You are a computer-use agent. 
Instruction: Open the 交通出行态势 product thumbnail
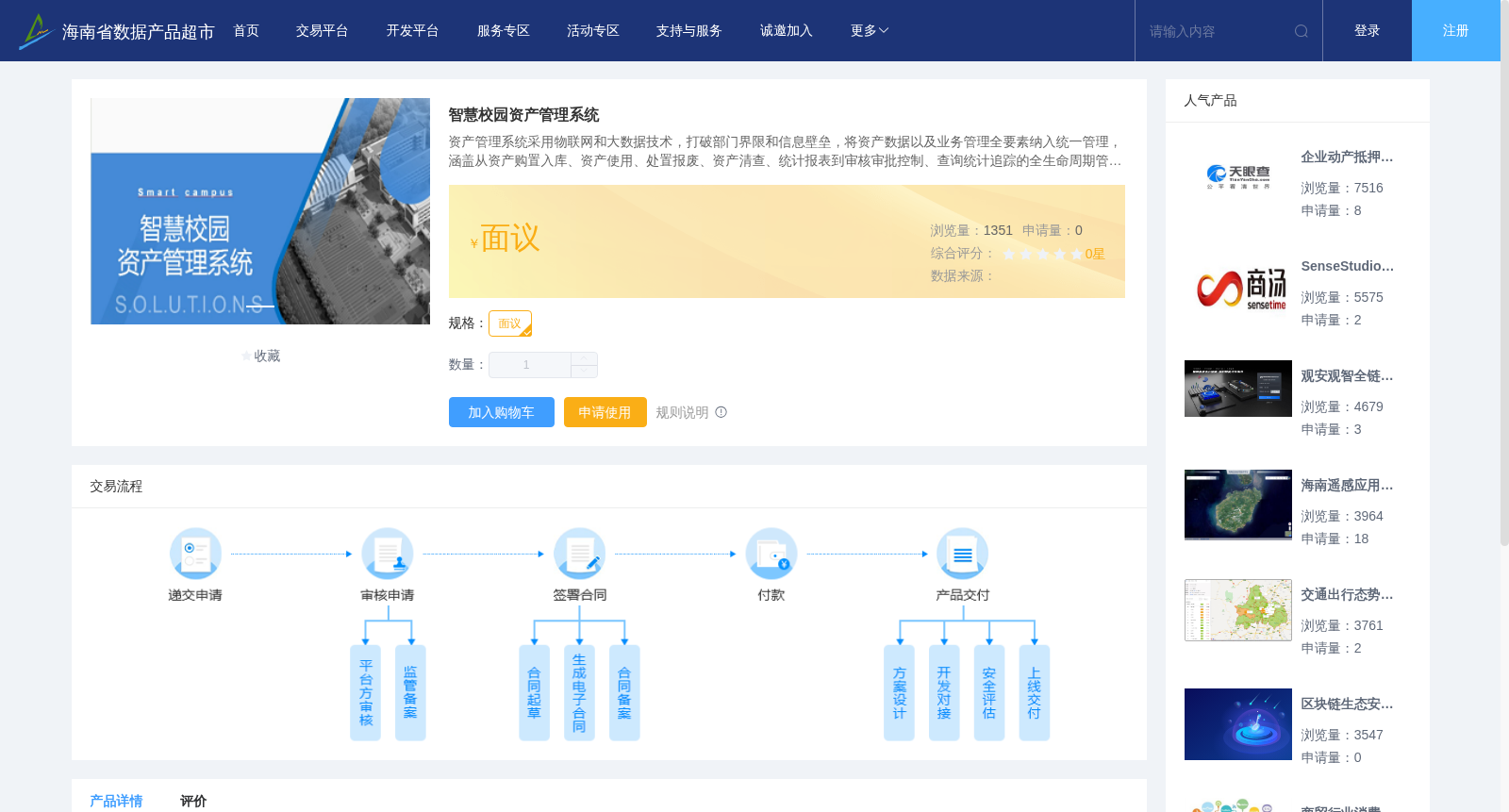point(1238,610)
